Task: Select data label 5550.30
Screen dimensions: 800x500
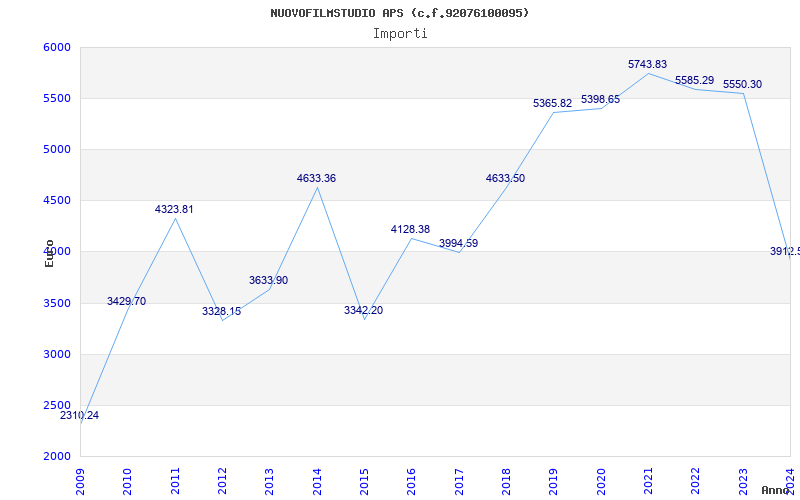Action: coord(742,85)
